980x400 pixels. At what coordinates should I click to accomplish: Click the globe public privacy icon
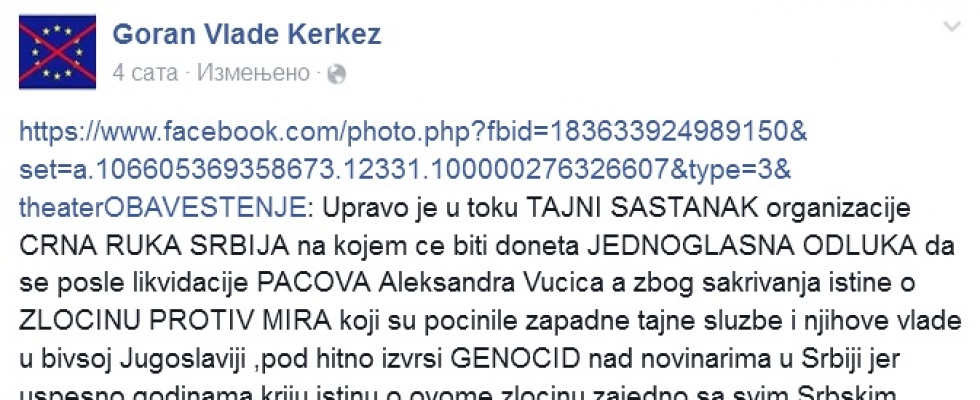tap(336, 74)
